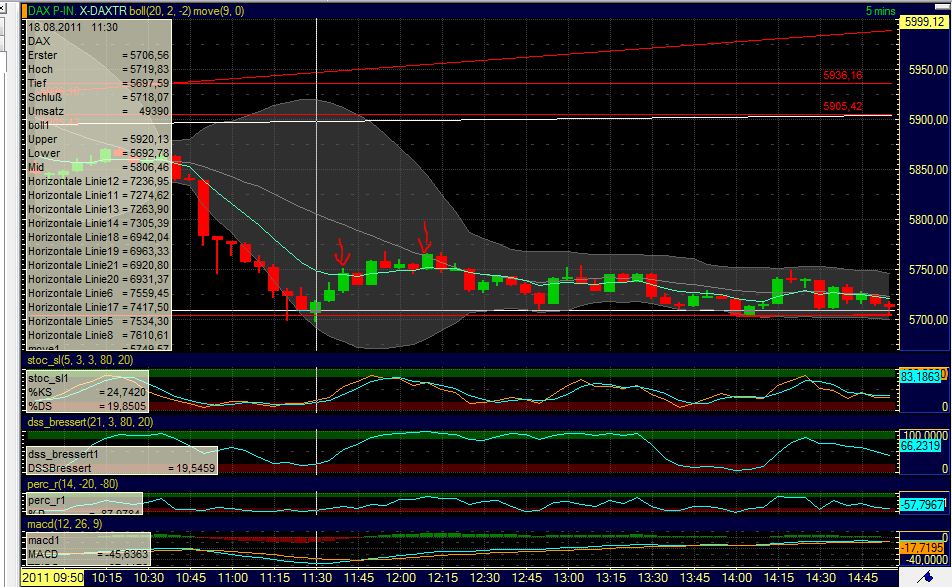Viewport: 952px width, 587px height.
Task: Click the 12:15 time axis label
Action: (443, 577)
